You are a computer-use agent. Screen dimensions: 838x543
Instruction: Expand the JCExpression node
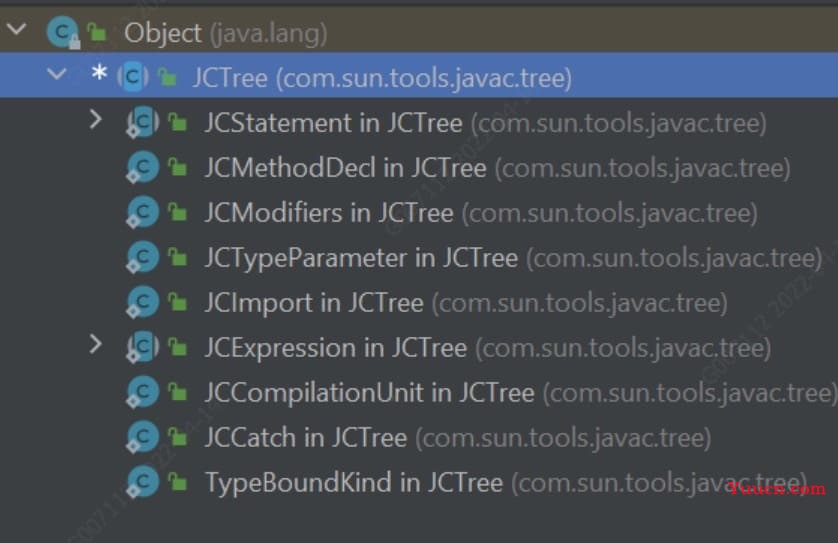coord(95,344)
